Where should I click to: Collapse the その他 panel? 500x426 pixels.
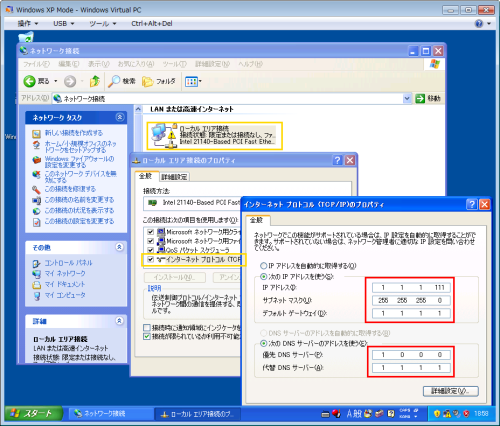point(119,247)
